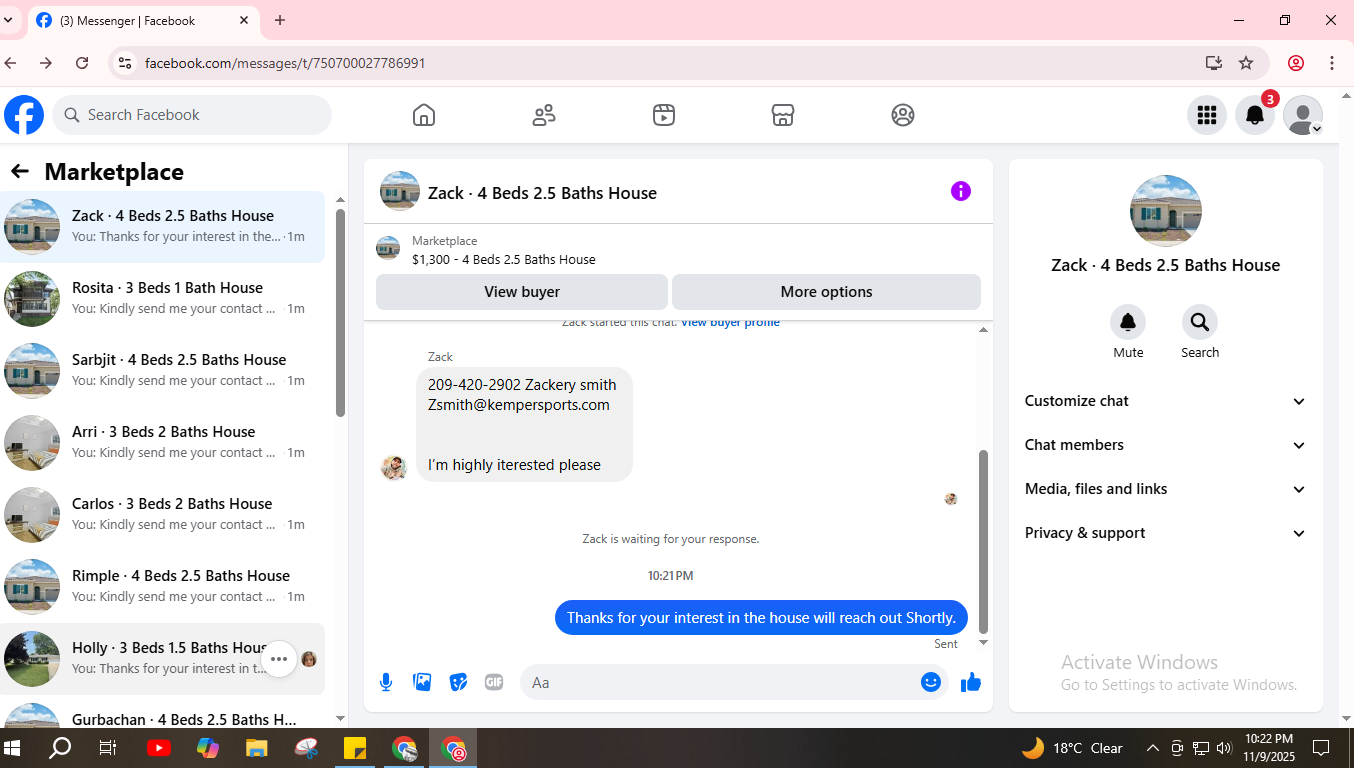Image resolution: width=1354 pixels, height=768 pixels.
Task: Open the Marketplace storefront icon
Action: (783, 115)
